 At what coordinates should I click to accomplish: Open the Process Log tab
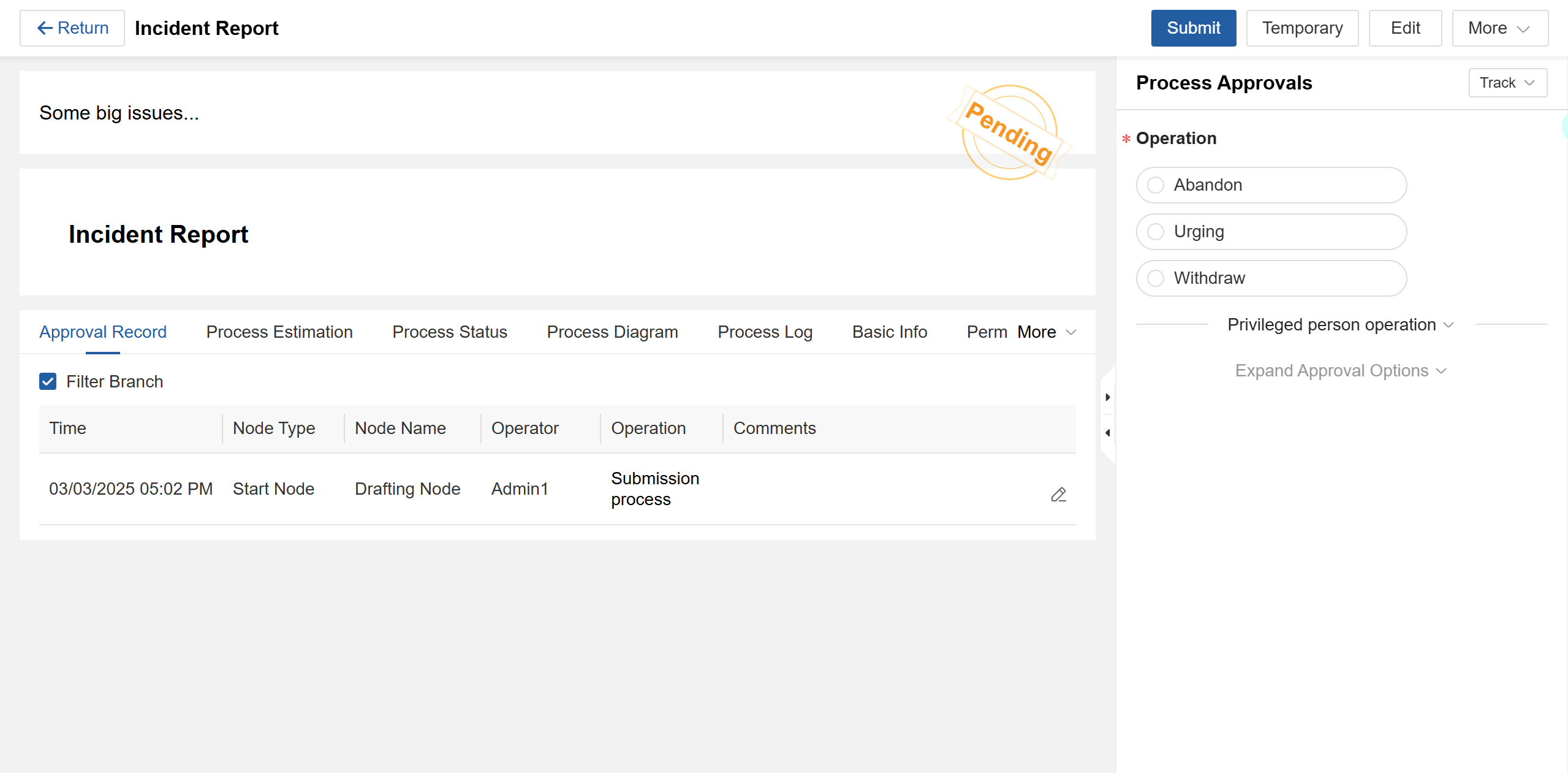coord(765,332)
